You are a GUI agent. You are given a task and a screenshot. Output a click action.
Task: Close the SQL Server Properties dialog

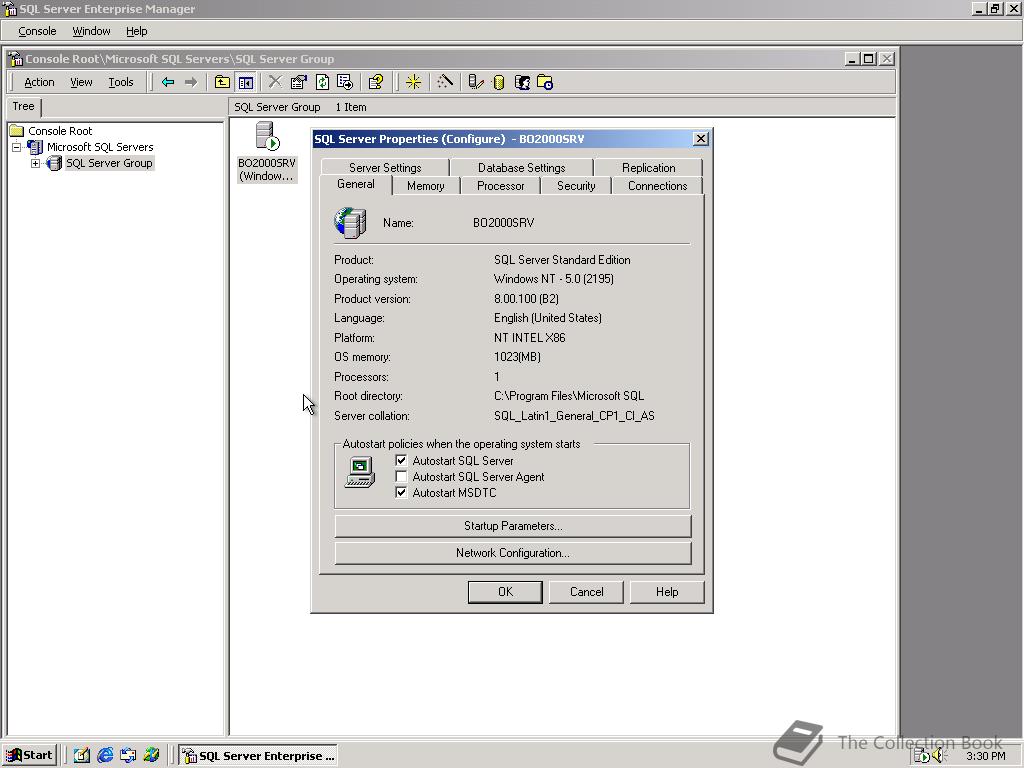(700, 138)
